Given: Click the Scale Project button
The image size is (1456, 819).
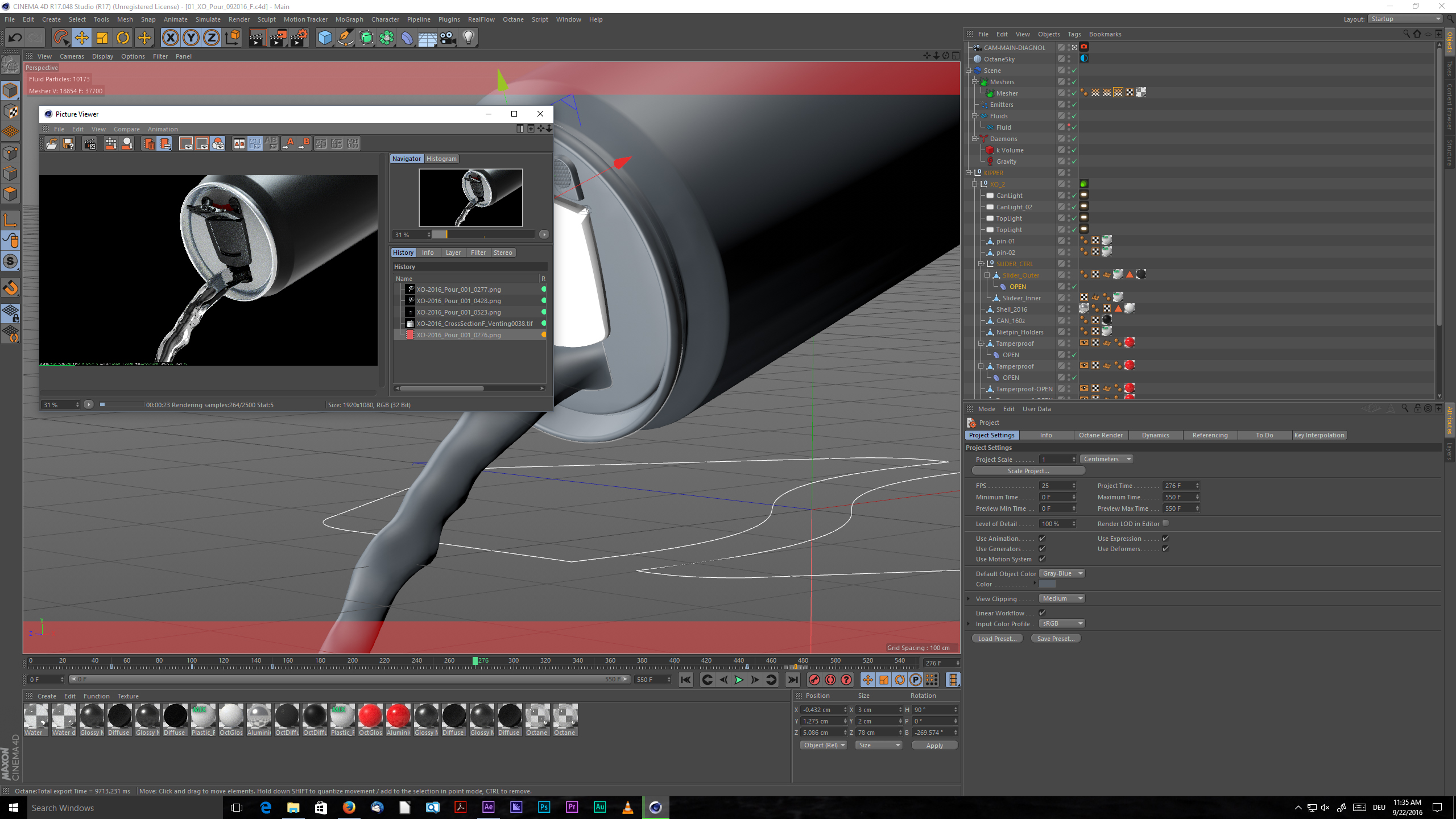Looking at the screenshot, I should (x=1028, y=471).
